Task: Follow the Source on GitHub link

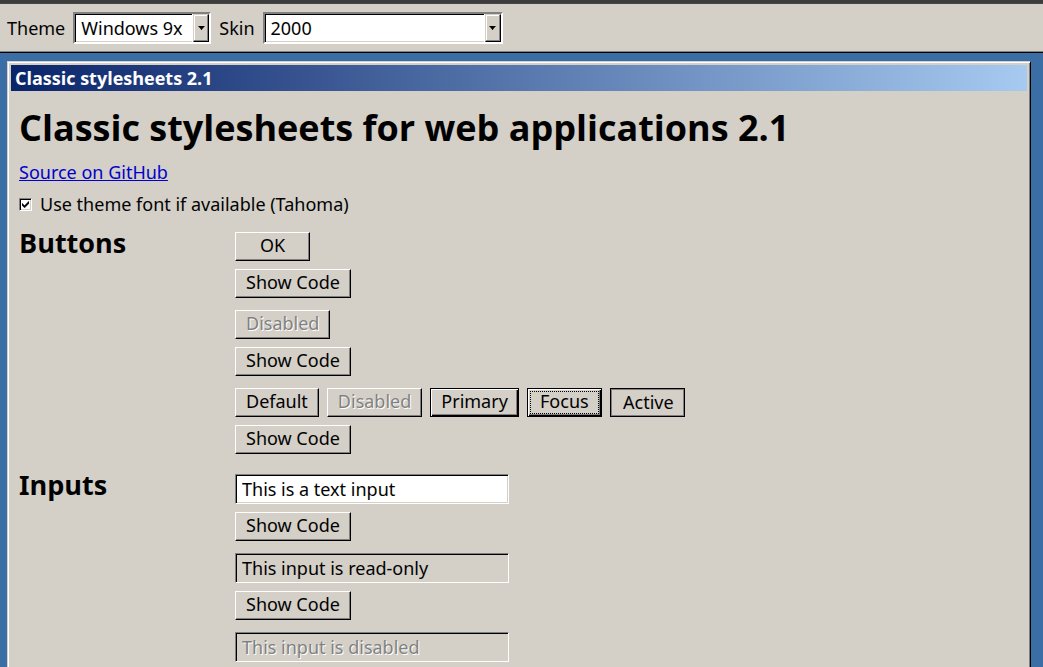Action: [x=93, y=173]
